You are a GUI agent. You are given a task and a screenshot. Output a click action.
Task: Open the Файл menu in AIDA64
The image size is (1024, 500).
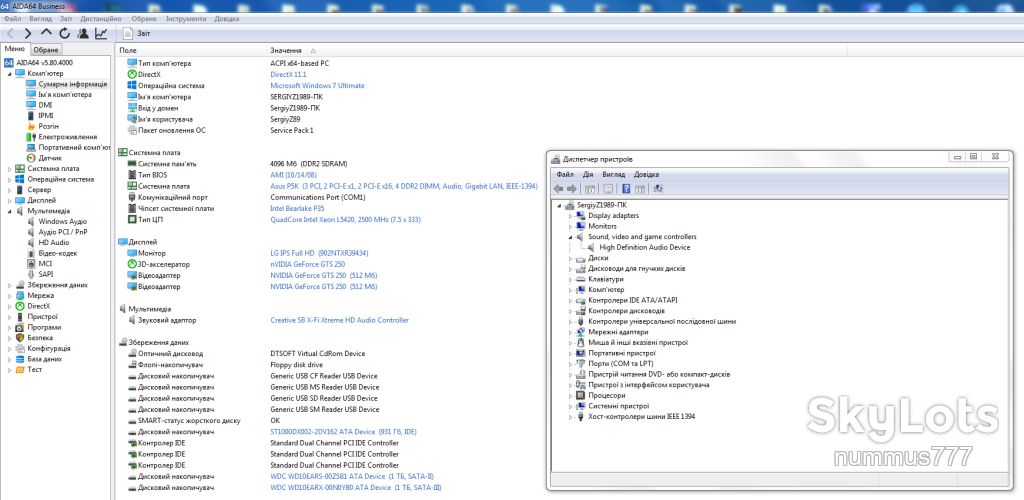click(x=12, y=19)
